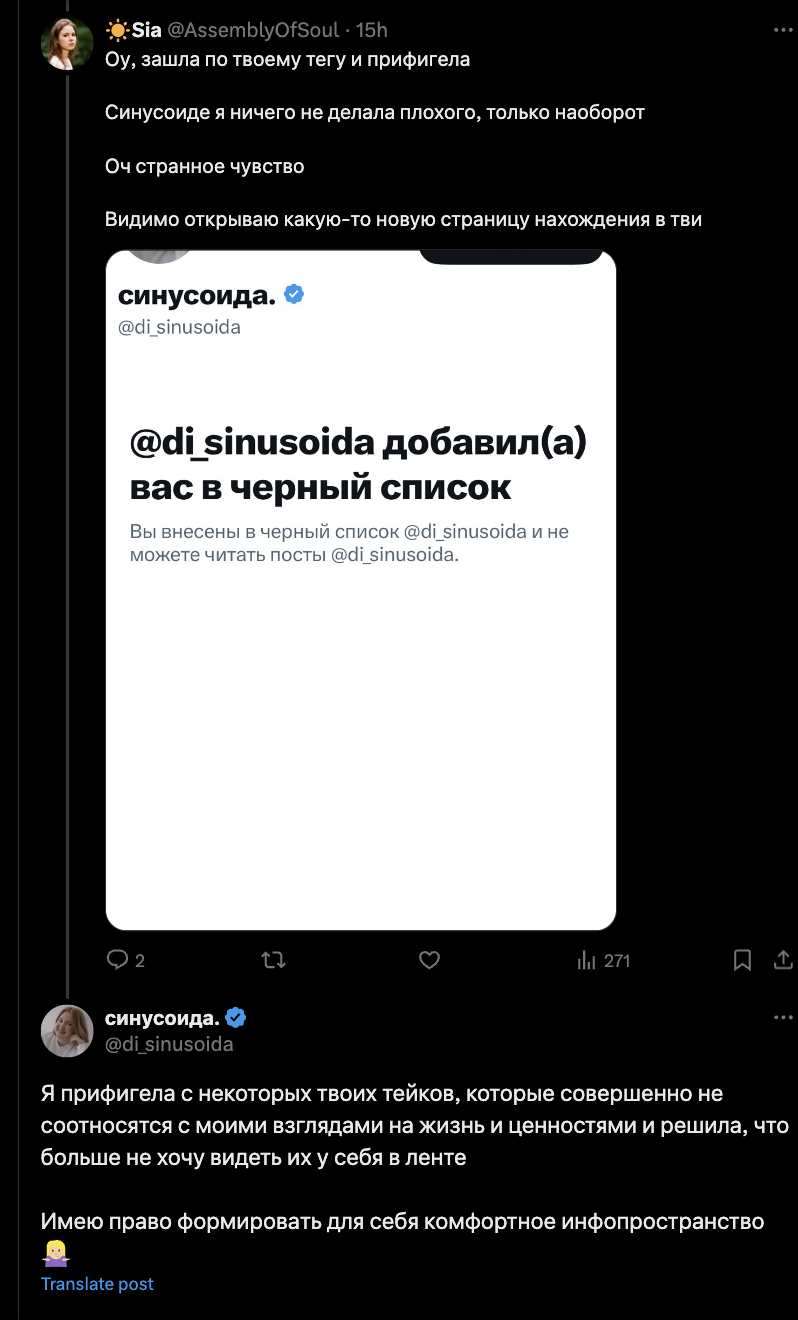Viewport: 798px width, 1320px height.
Task: Click the reply icon with 2 replies
Action: pos(119,961)
